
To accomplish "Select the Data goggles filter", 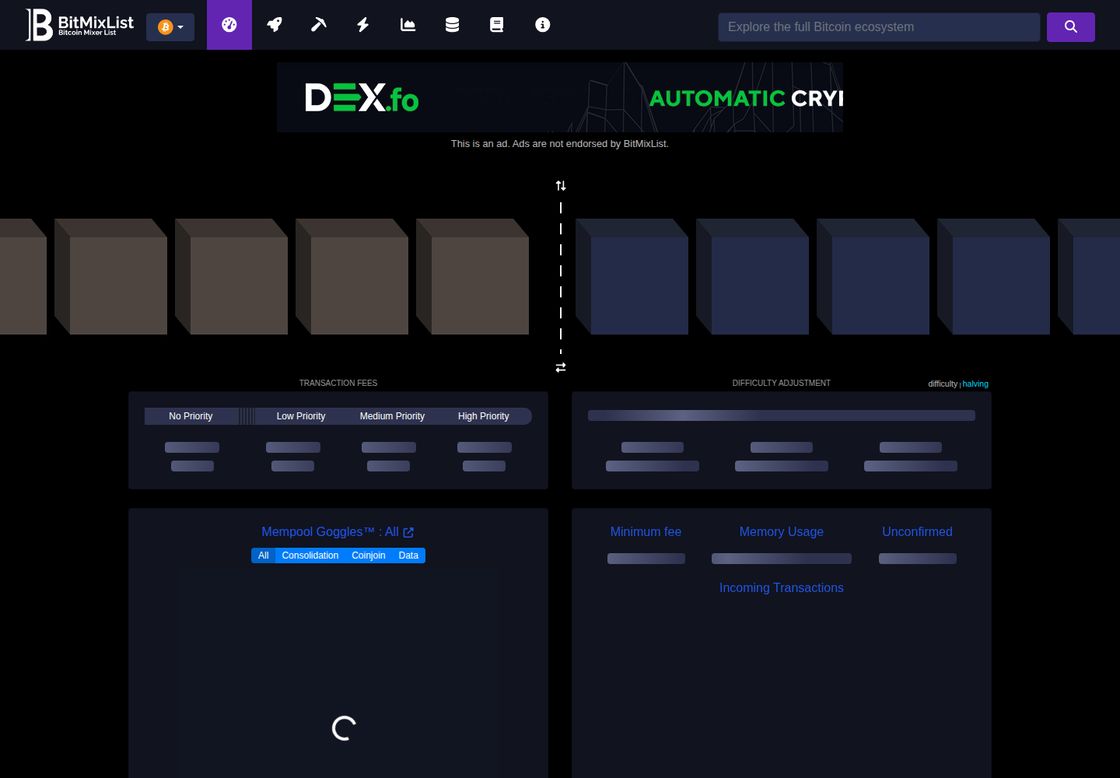I will pyautogui.click(x=409, y=555).
